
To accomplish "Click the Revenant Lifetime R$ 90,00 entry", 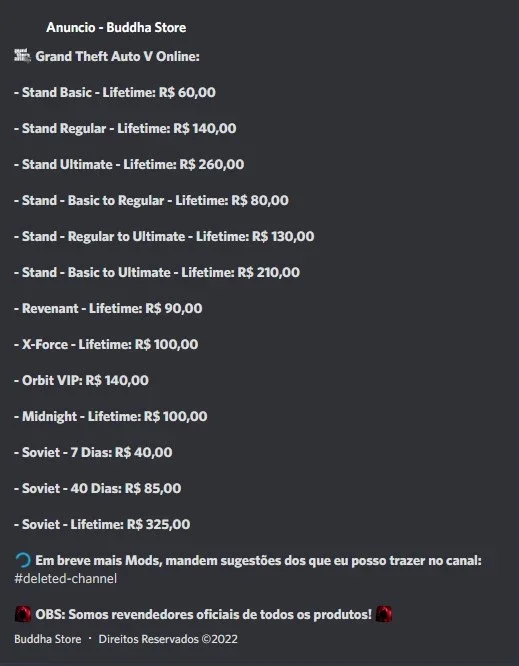I will coord(108,308).
